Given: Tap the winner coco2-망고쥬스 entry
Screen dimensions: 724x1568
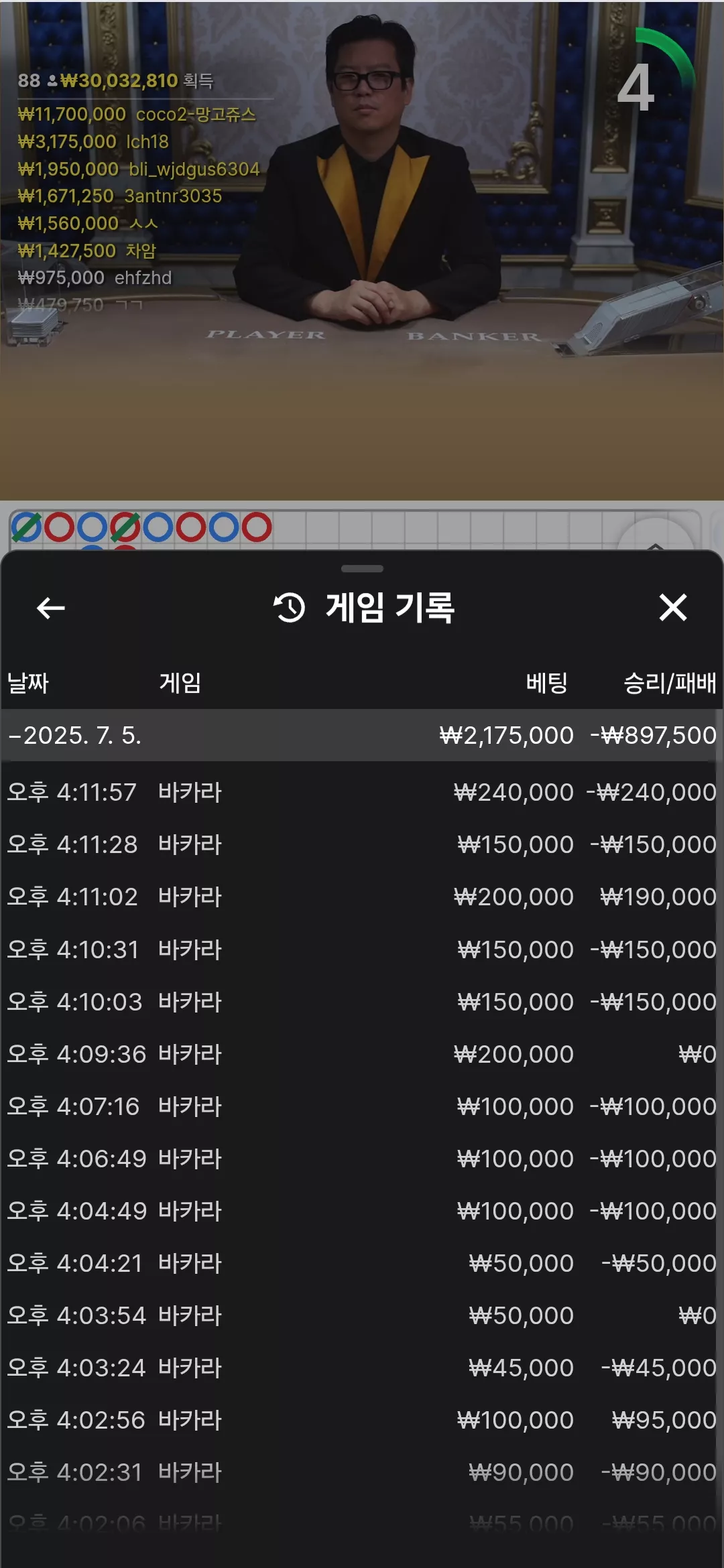Looking at the screenshot, I should 137,115.
